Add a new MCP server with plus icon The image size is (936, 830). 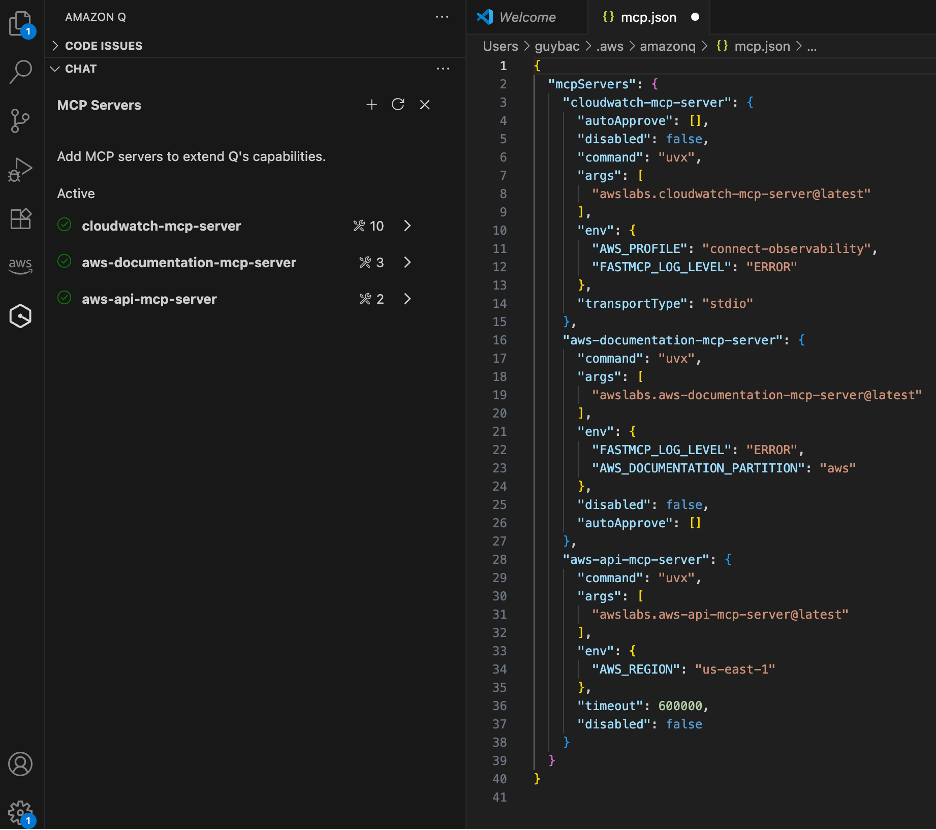click(x=371, y=104)
